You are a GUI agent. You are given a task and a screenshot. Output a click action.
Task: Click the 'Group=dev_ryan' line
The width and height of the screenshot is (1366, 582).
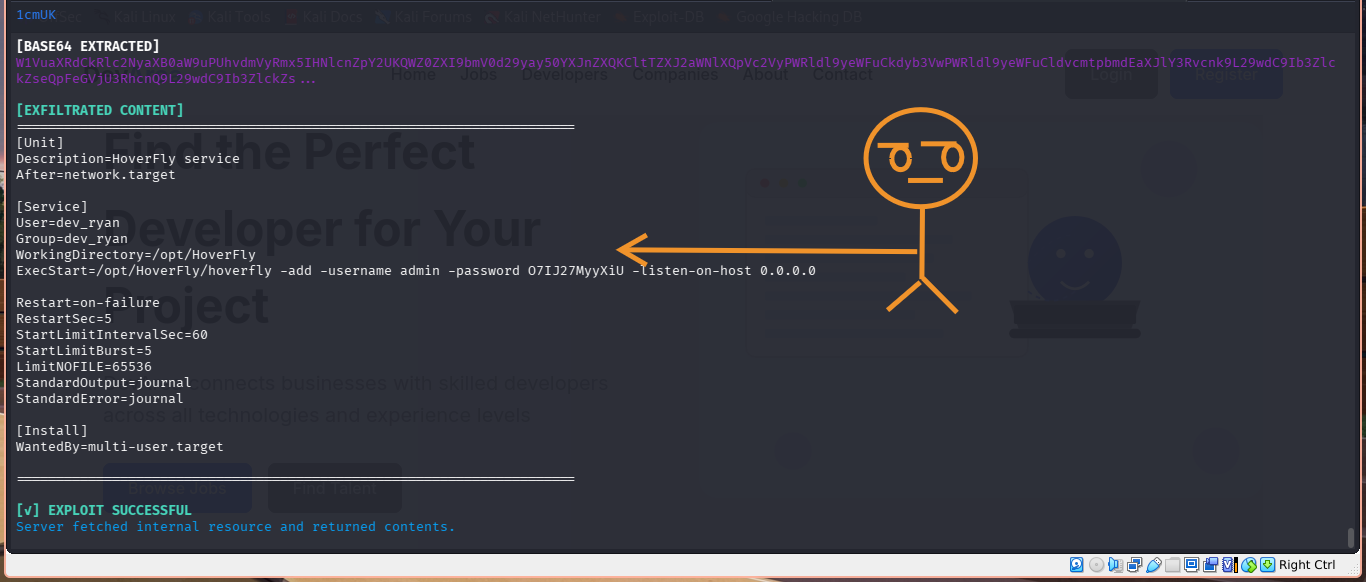[72, 239]
